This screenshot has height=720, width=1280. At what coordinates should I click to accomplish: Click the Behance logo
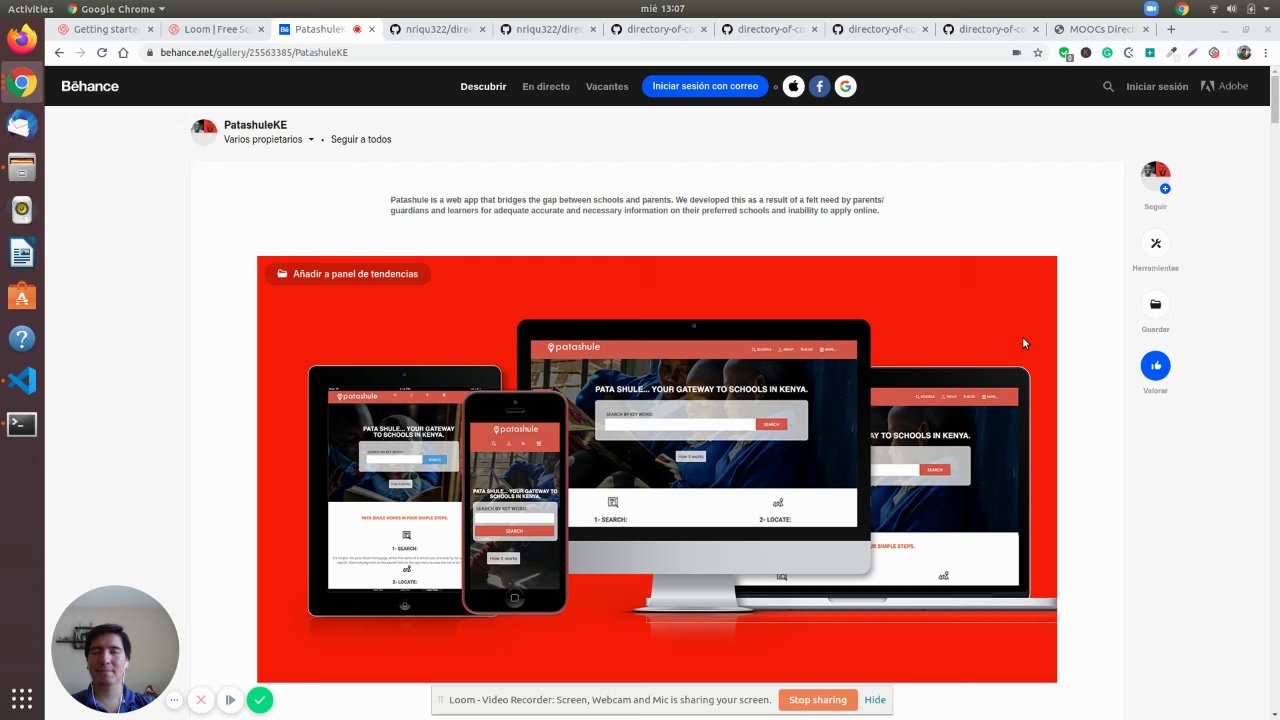pyautogui.click(x=90, y=86)
